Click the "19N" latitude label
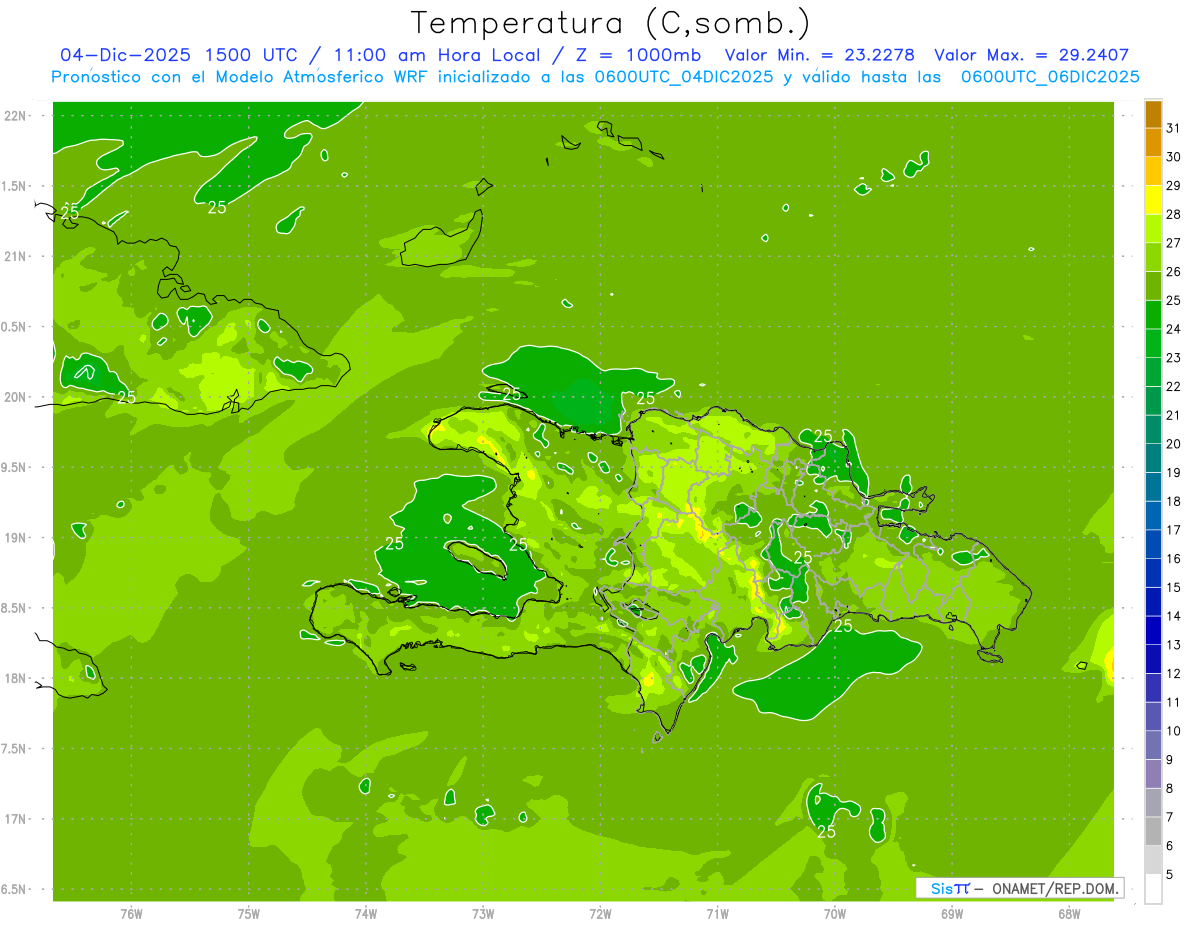The height and width of the screenshot is (927, 1200). tap(16, 538)
